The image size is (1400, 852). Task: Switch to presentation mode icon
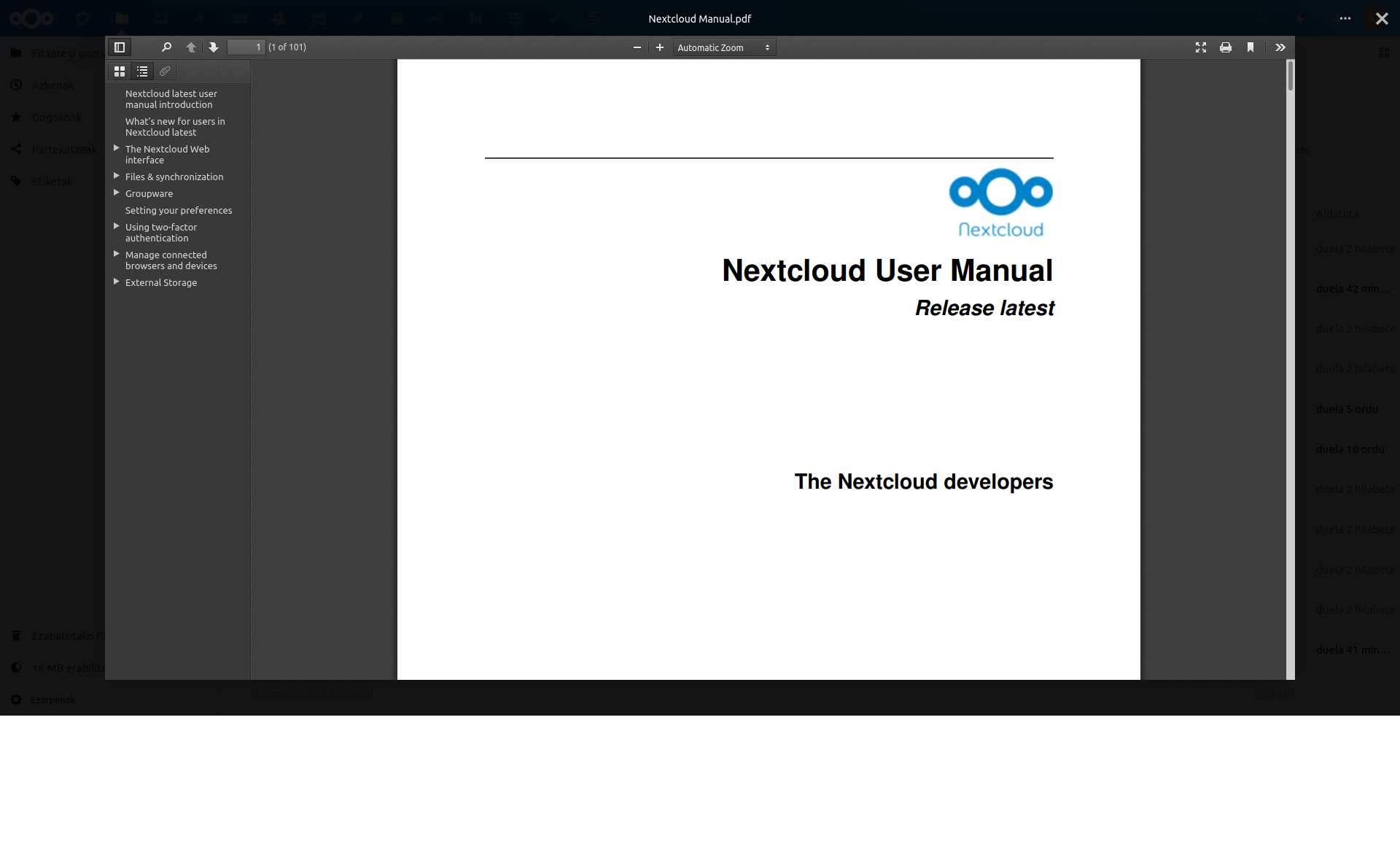coord(1201,47)
